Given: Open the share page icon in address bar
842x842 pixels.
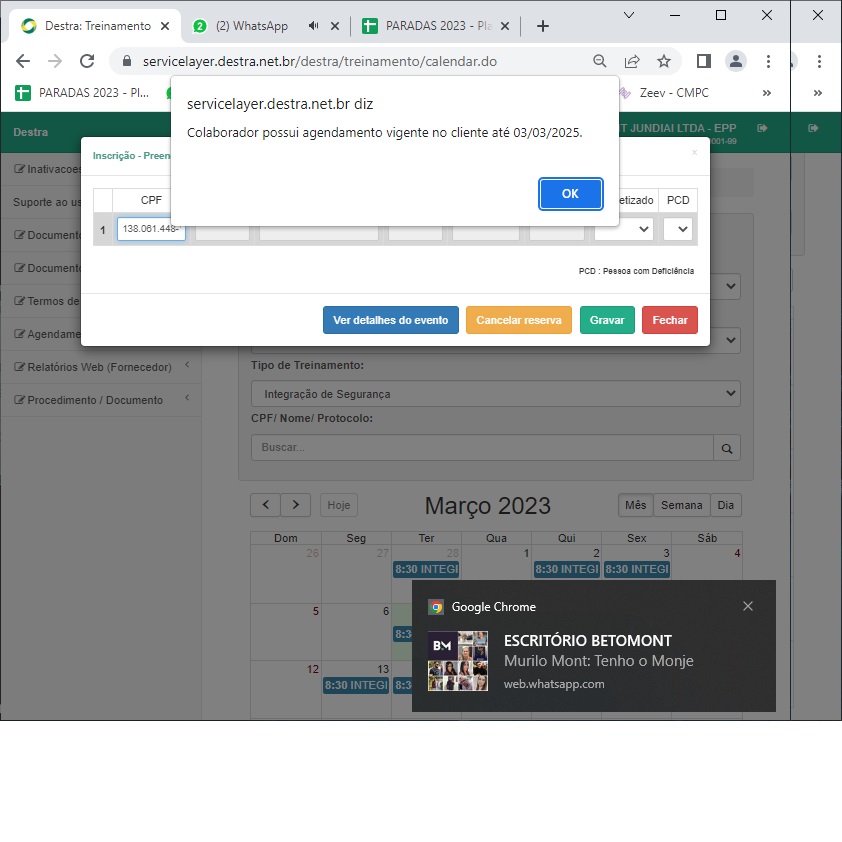Looking at the screenshot, I should tap(632, 61).
